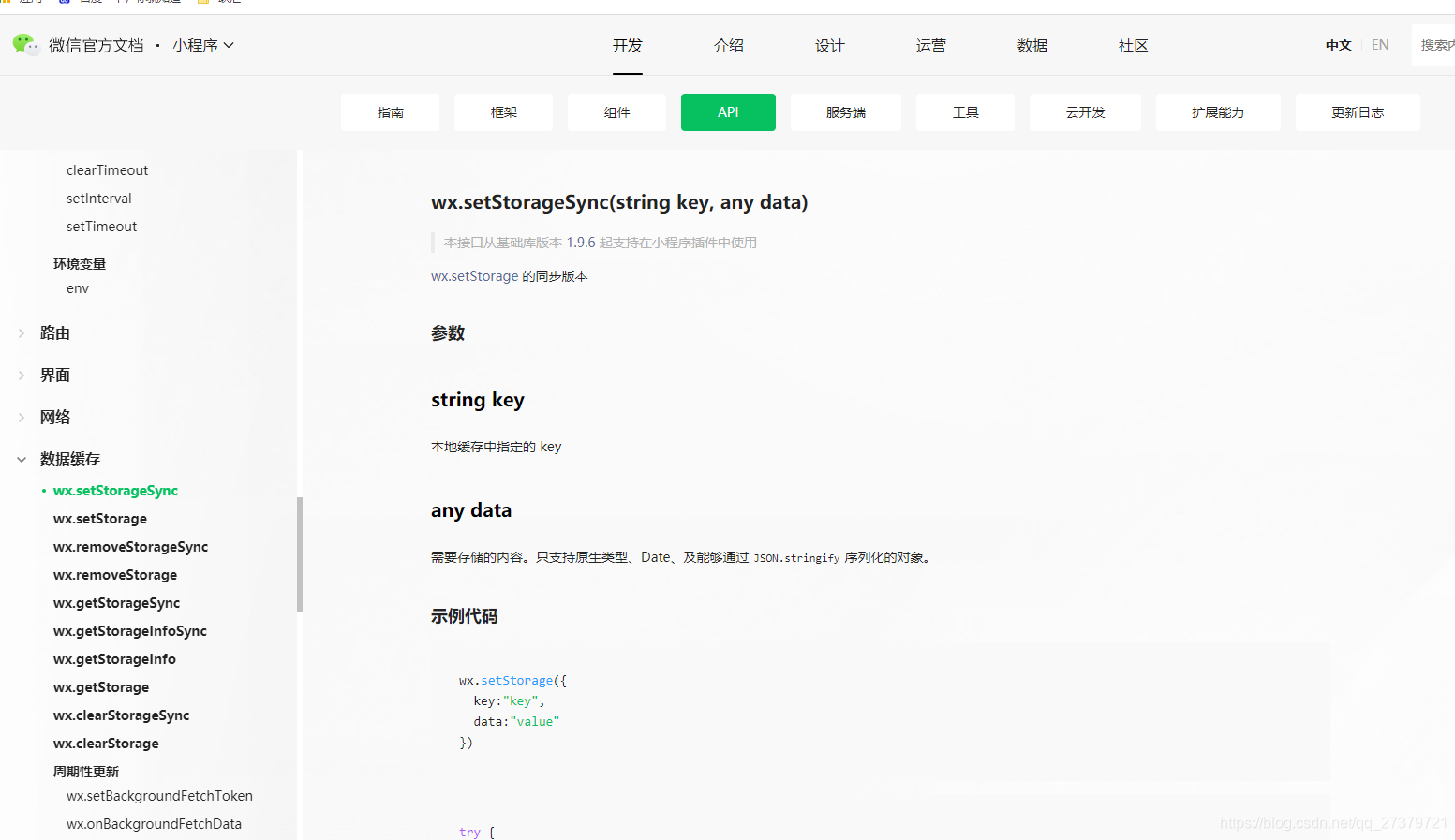This screenshot has width=1455, height=840.
Task: Open the 云开发 section button
Action: click(1085, 112)
